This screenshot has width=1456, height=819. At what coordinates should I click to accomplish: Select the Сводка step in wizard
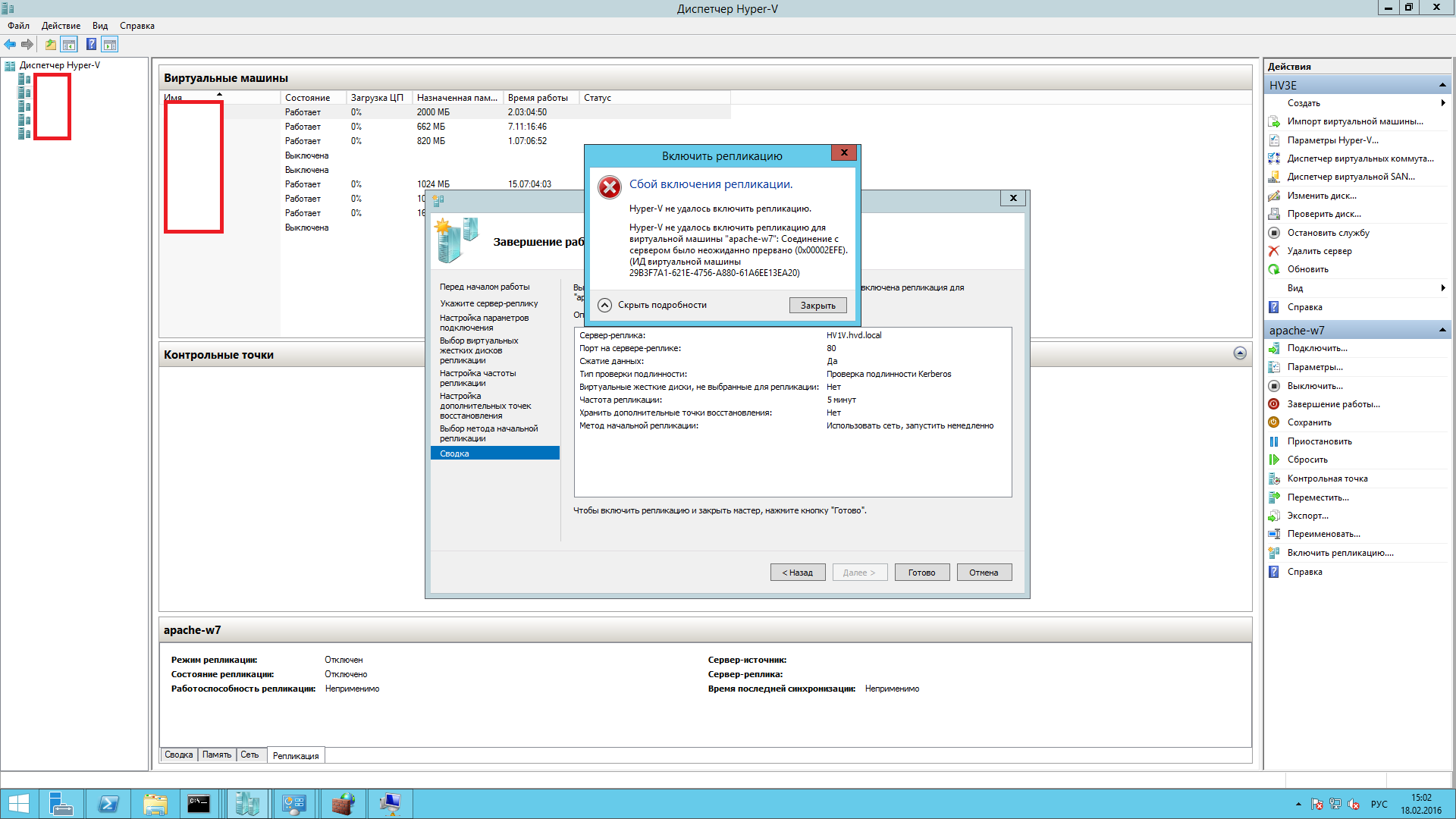point(495,453)
